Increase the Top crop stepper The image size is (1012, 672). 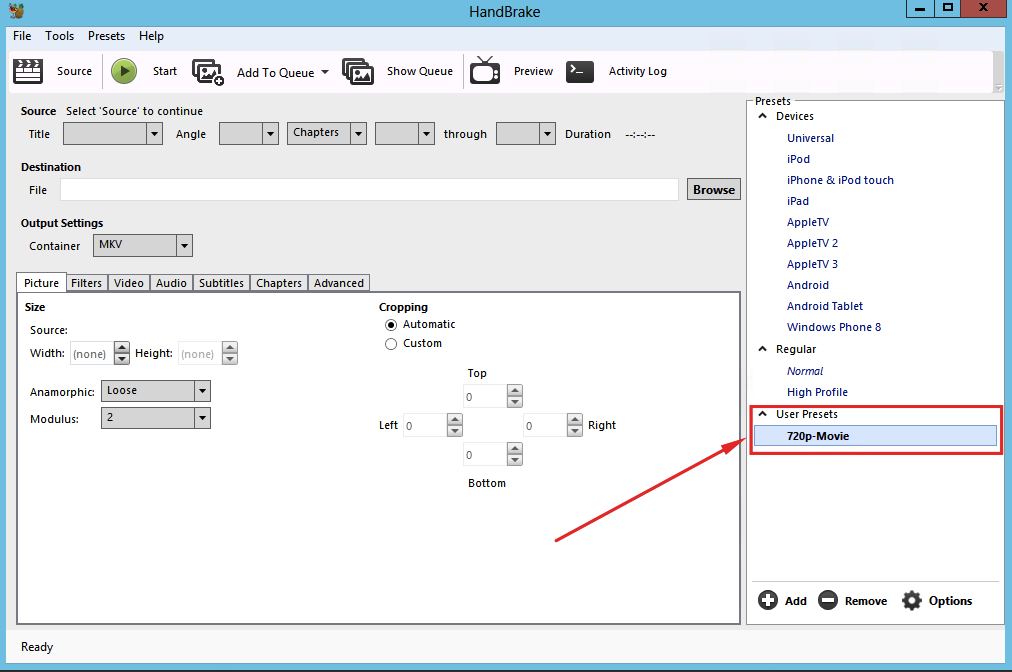(514, 391)
